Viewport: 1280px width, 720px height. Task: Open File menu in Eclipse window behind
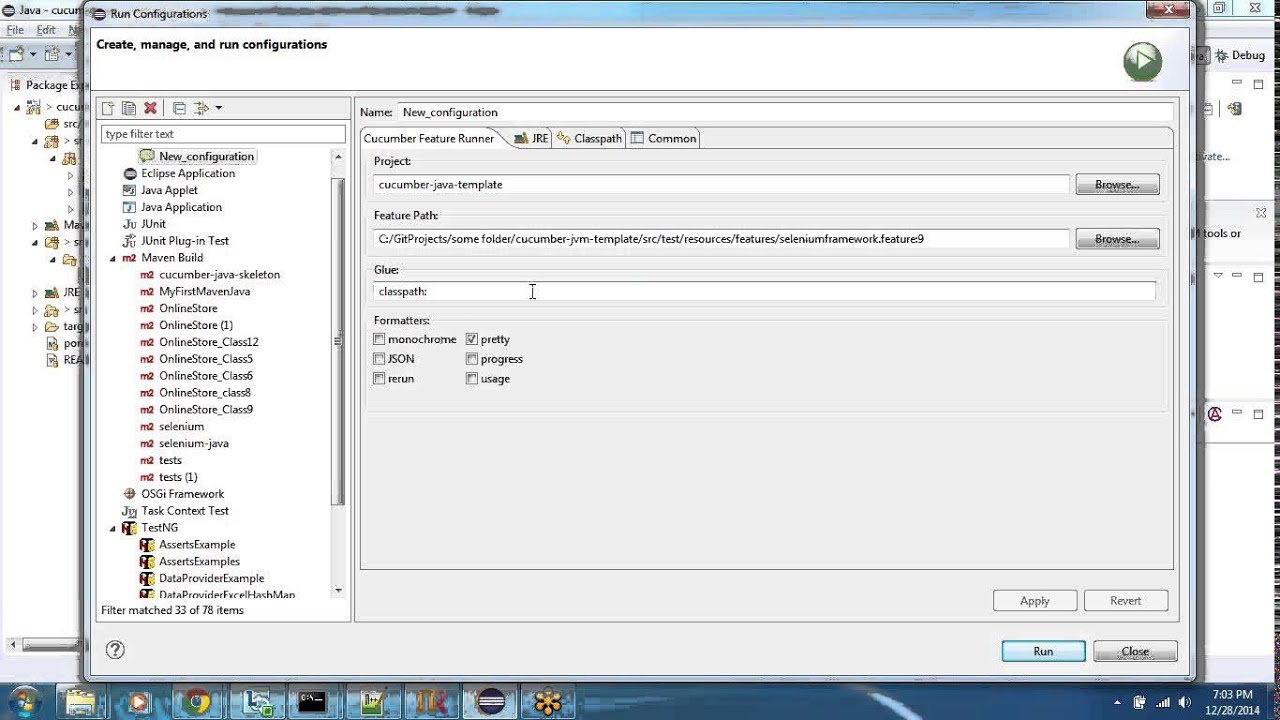[15, 30]
